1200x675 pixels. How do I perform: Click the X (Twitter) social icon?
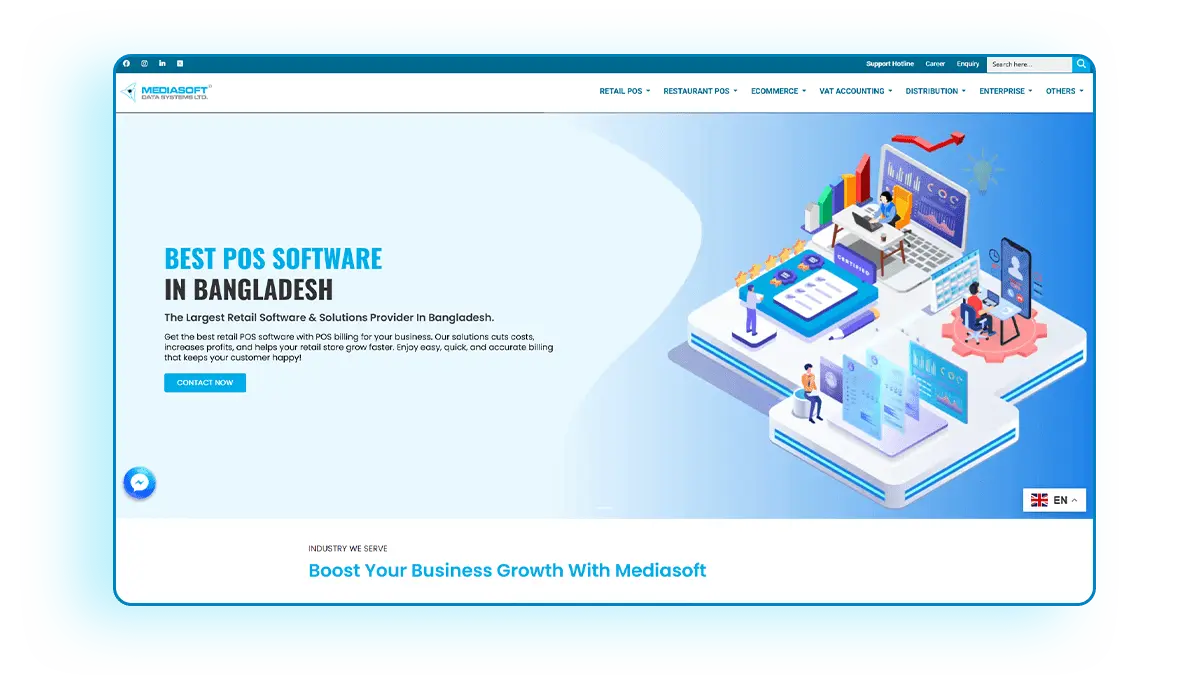tap(180, 64)
